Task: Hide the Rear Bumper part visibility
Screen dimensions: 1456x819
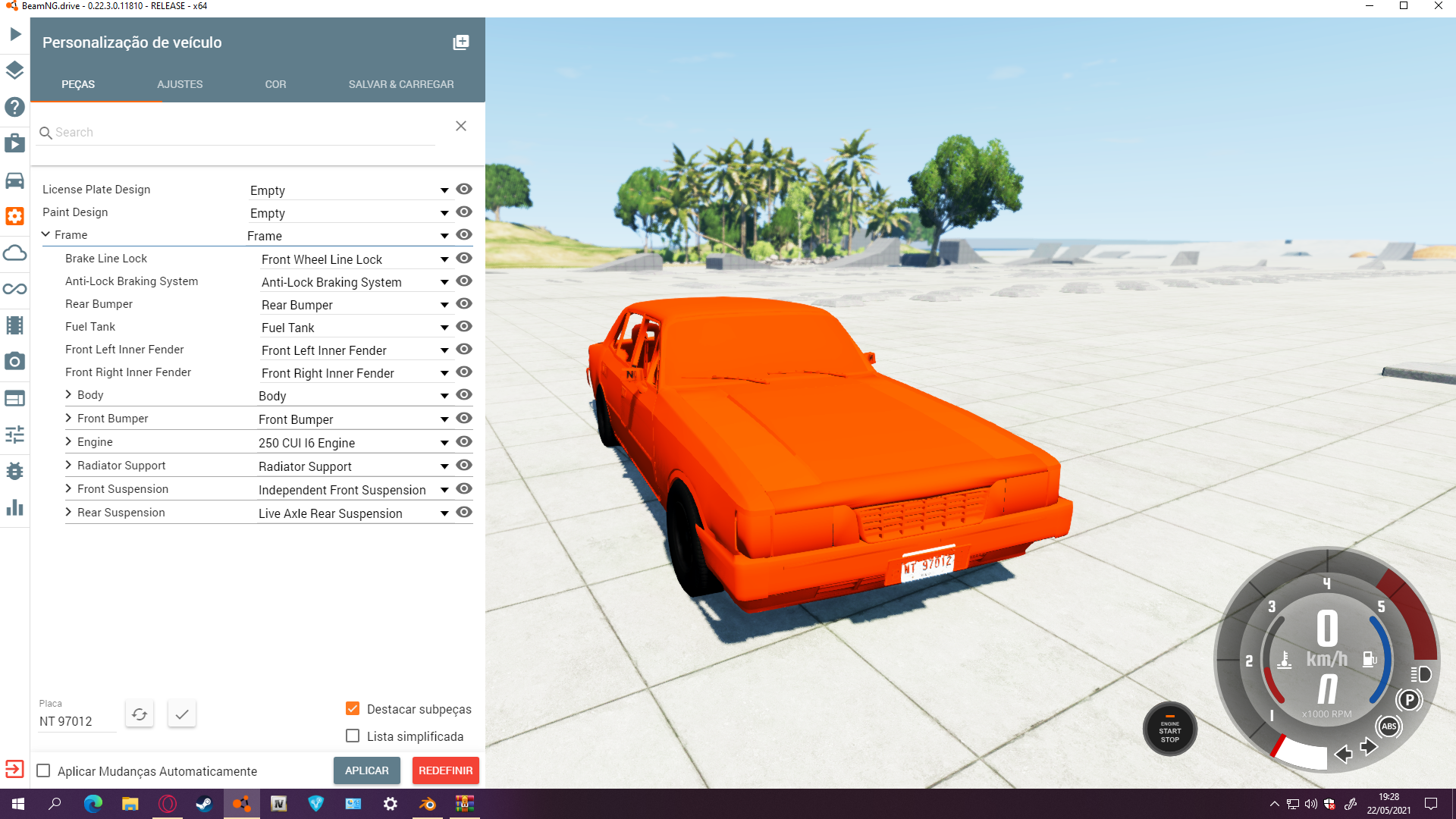Action: 464,303
